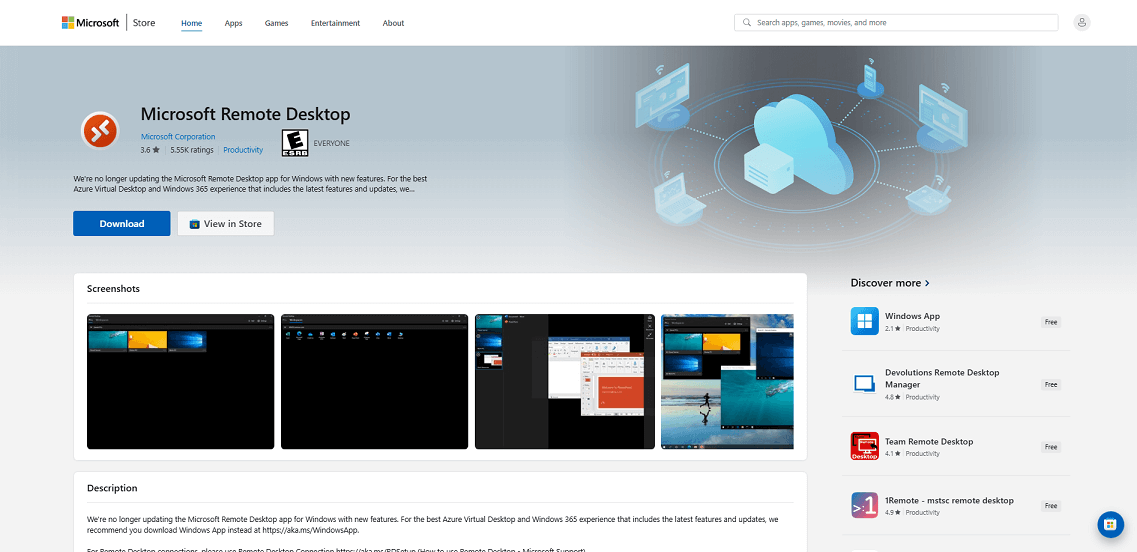Click the Description section heading
The width and height of the screenshot is (1137, 552).
112,488
